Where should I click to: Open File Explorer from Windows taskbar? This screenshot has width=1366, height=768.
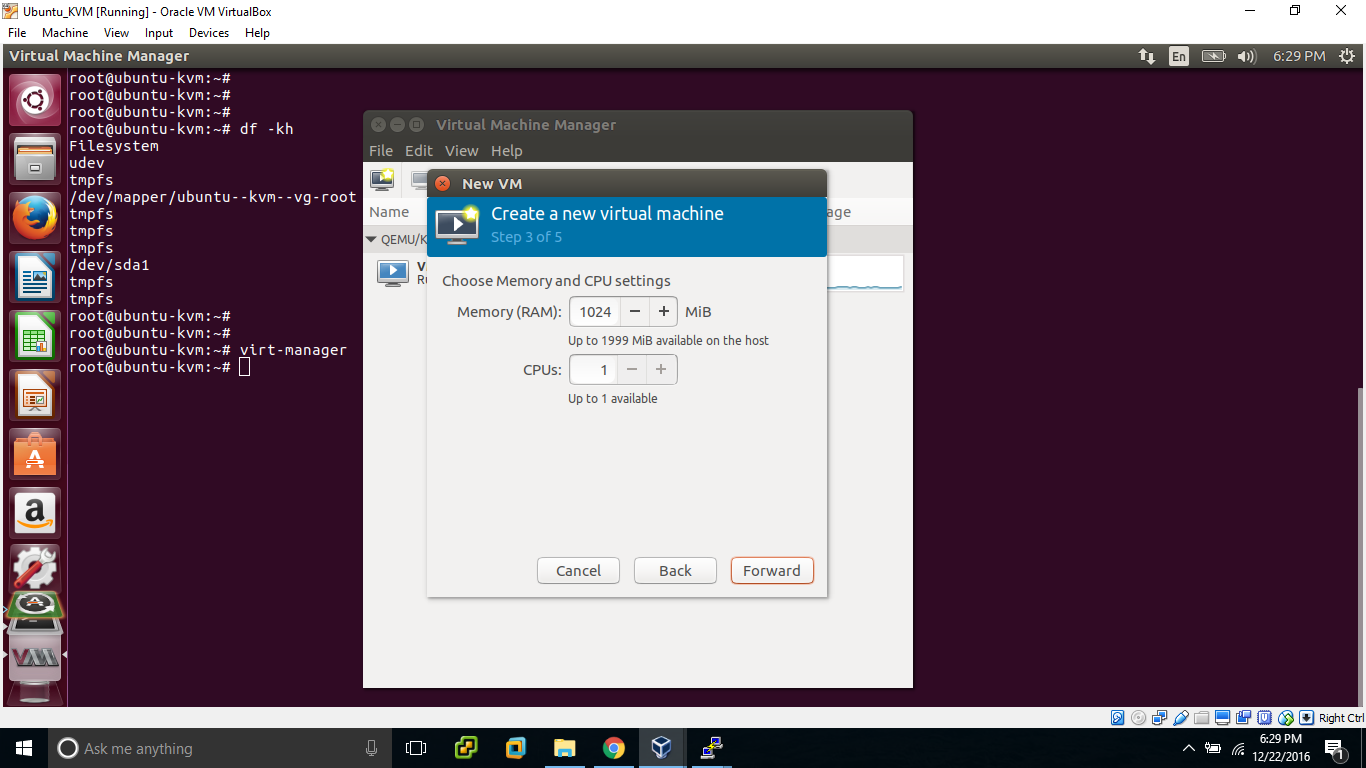[x=565, y=748]
